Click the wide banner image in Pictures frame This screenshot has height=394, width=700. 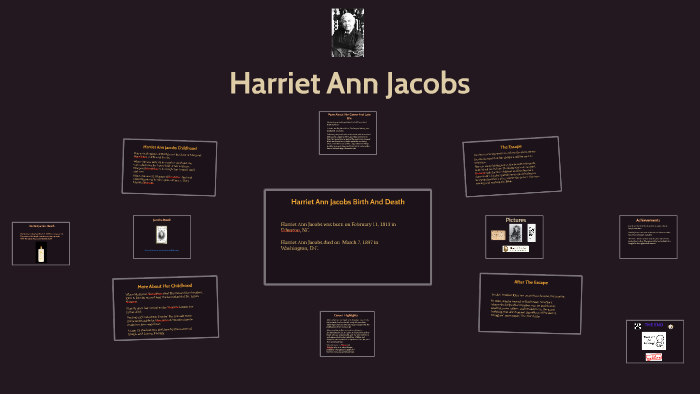click(x=516, y=249)
